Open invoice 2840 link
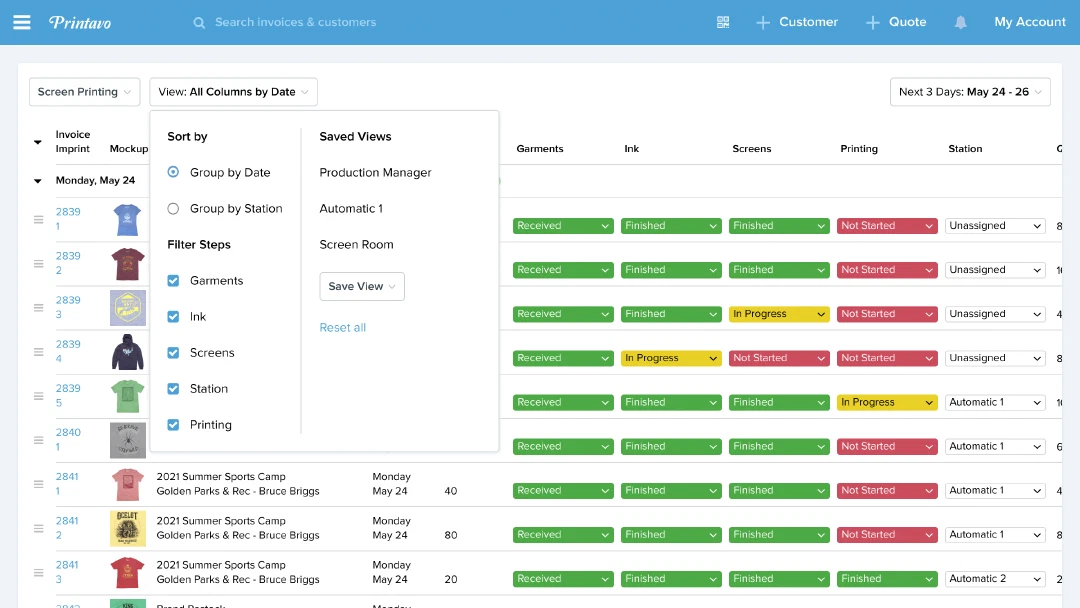 tap(68, 432)
